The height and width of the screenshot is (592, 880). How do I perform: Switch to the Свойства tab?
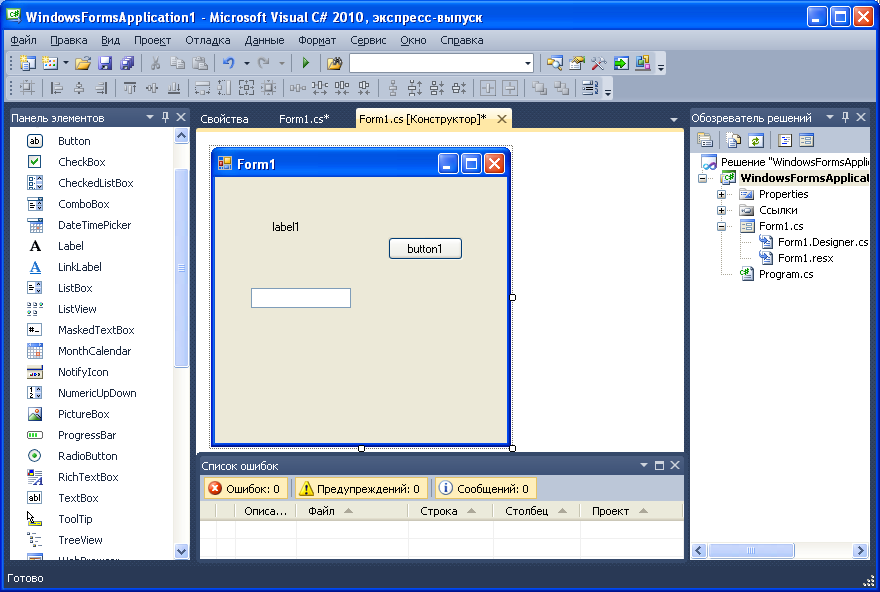224,119
